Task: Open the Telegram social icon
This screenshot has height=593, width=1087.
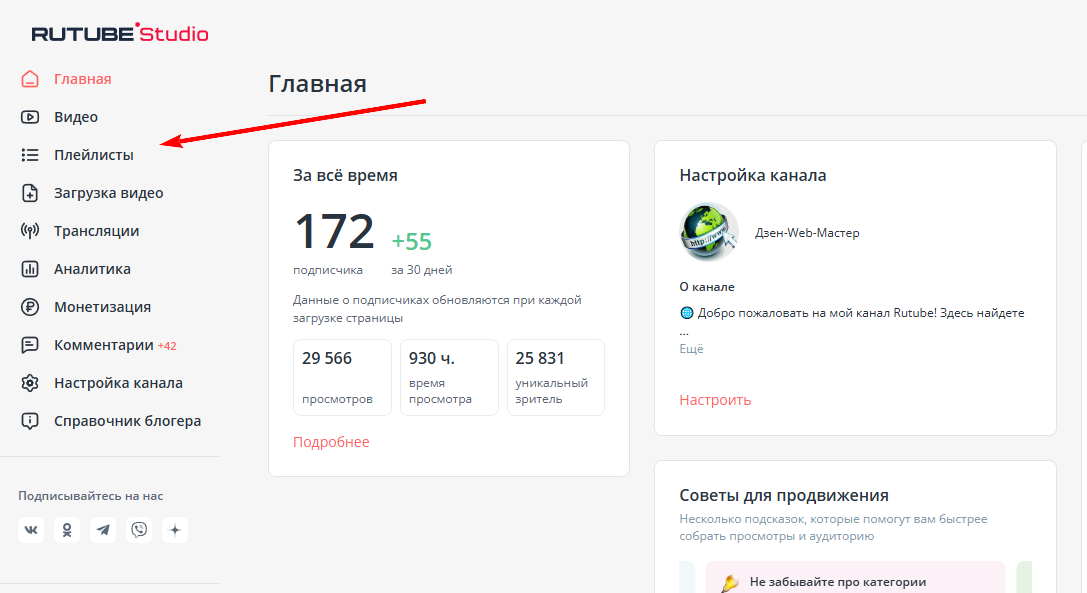Action: pyautogui.click(x=103, y=530)
